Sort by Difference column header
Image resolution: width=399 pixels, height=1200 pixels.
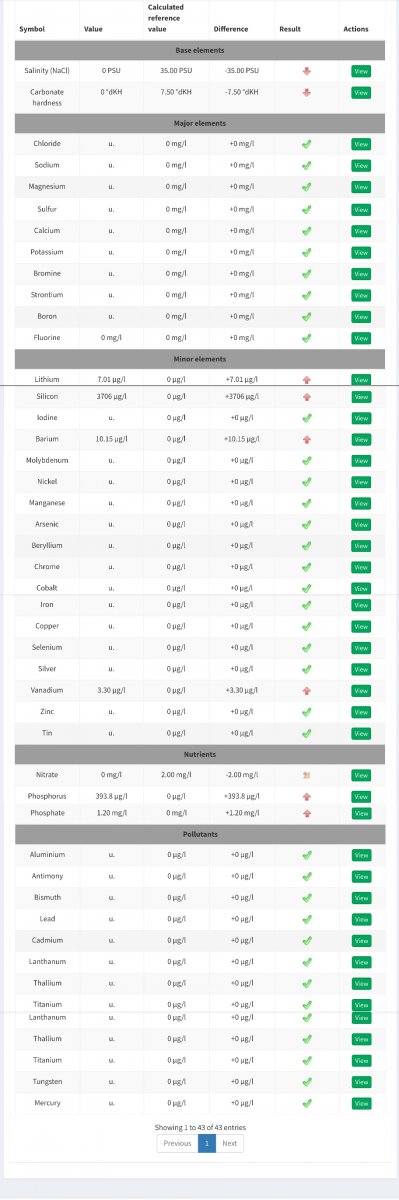coord(231,29)
